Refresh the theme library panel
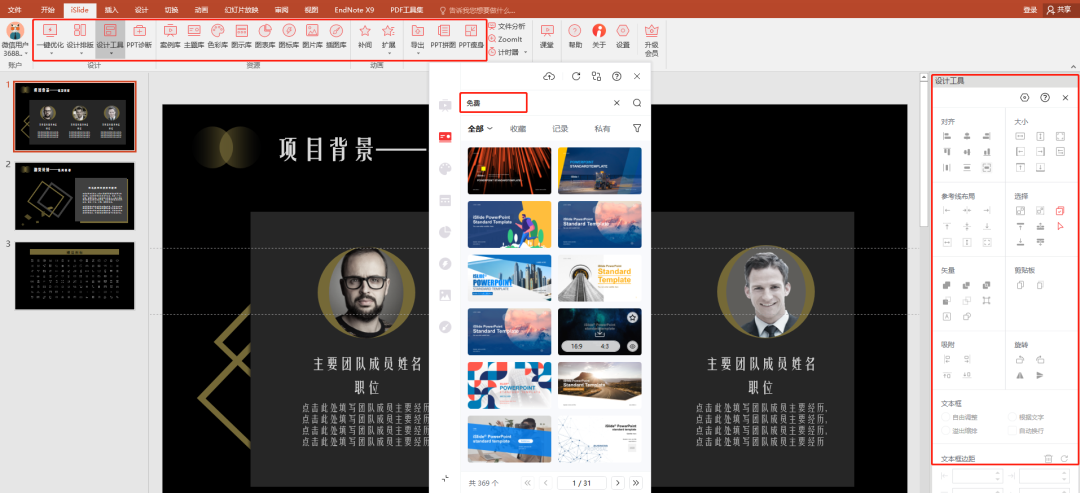The image size is (1080, 493). 576,76
